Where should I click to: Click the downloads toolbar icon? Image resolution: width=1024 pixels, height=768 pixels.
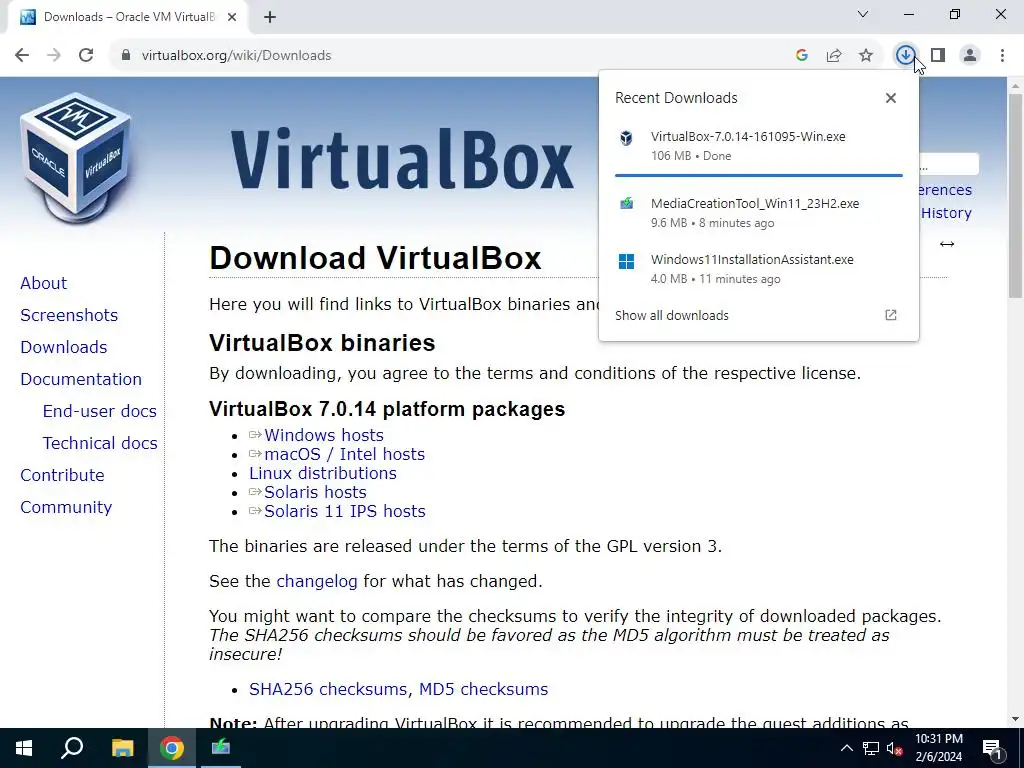coord(905,56)
